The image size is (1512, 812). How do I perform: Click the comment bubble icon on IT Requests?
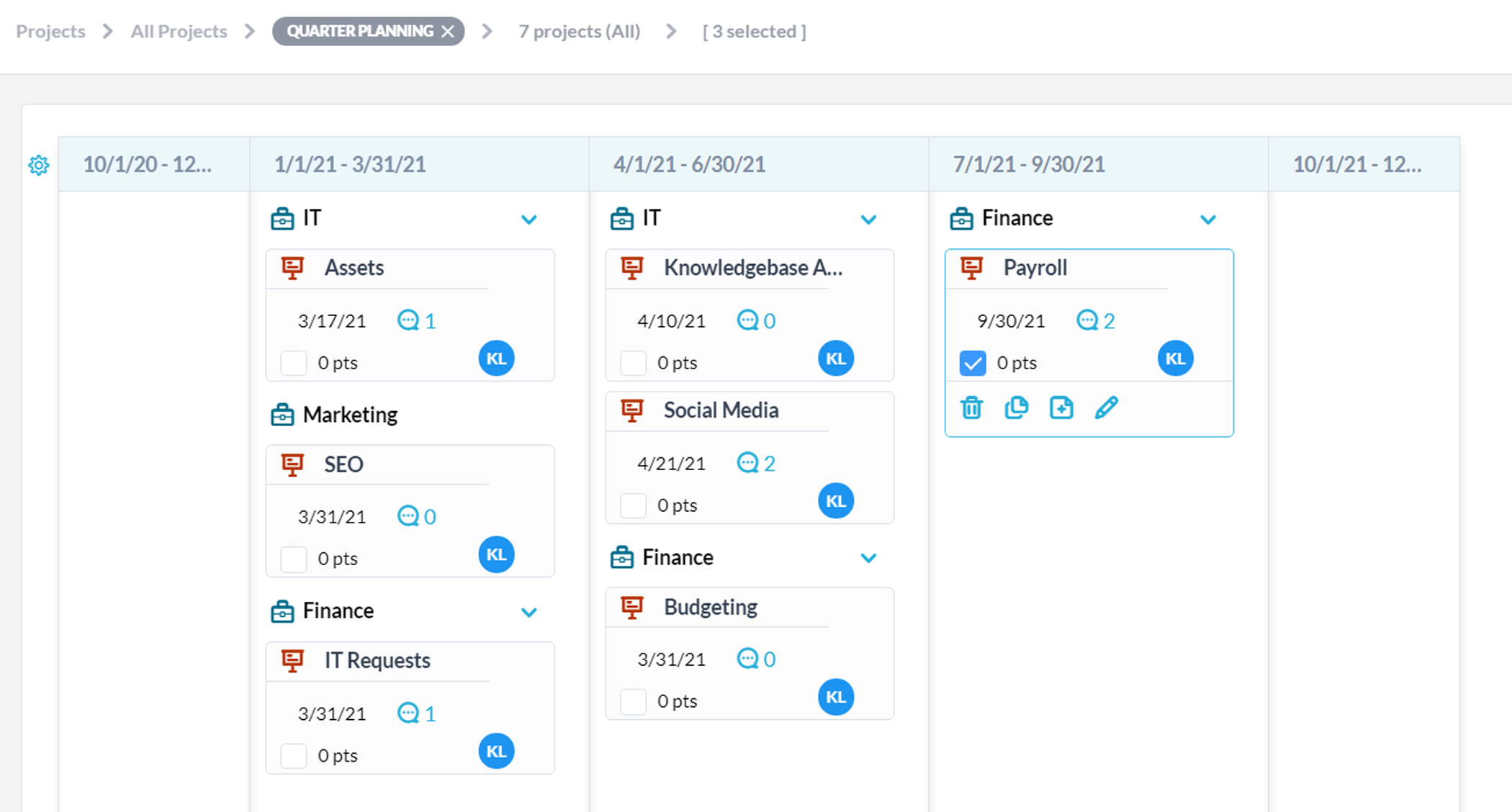coord(408,712)
